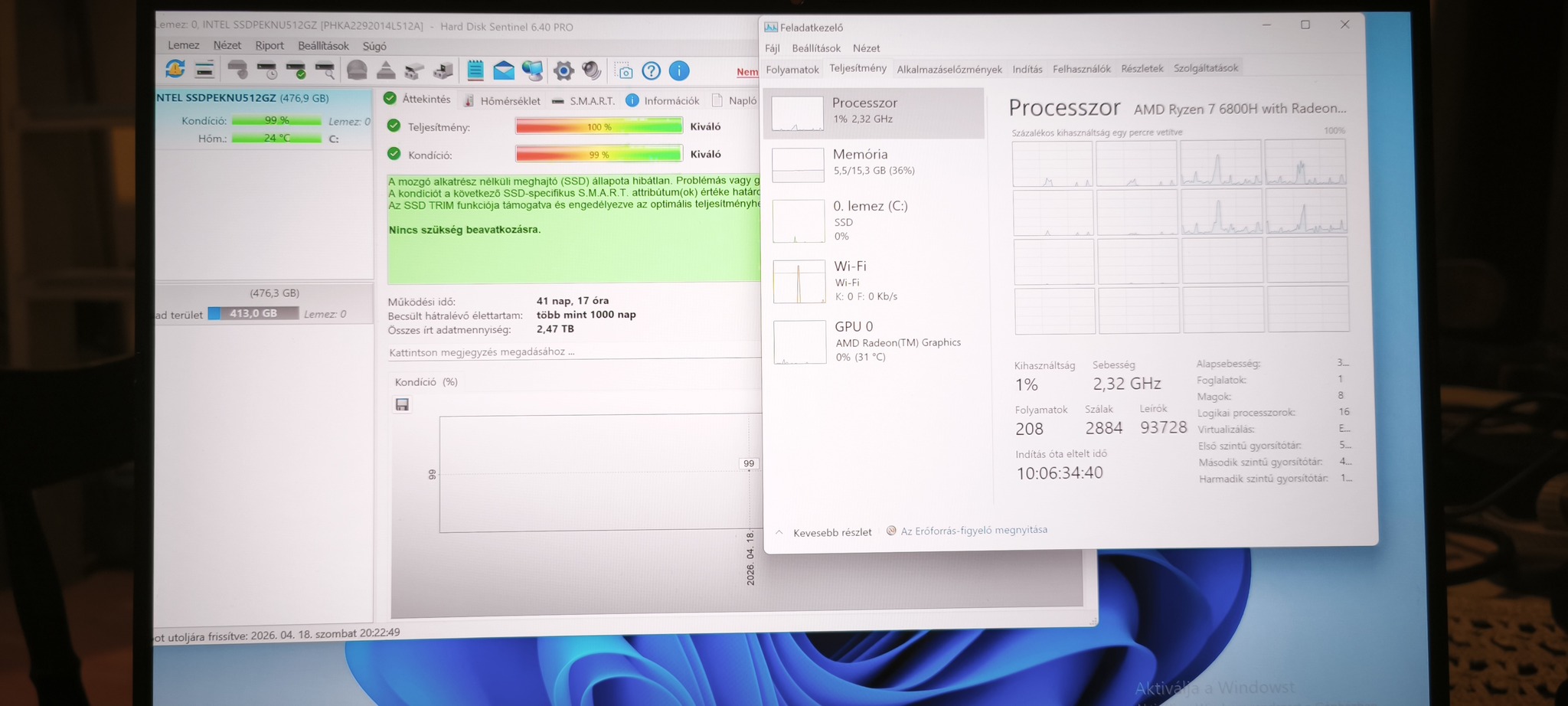This screenshot has width=1568, height=706.
Task: Click the question mark help icon
Action: 652,71
